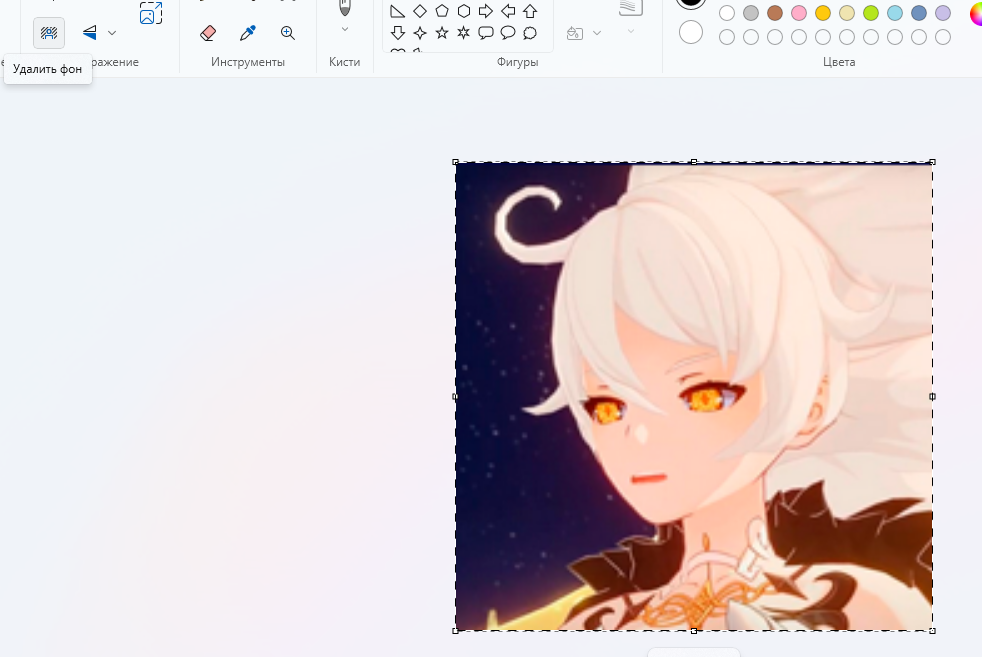Open the rainbow Edit colors wheel
Screen dimensions: 982x657
click(x=976, y=14)
